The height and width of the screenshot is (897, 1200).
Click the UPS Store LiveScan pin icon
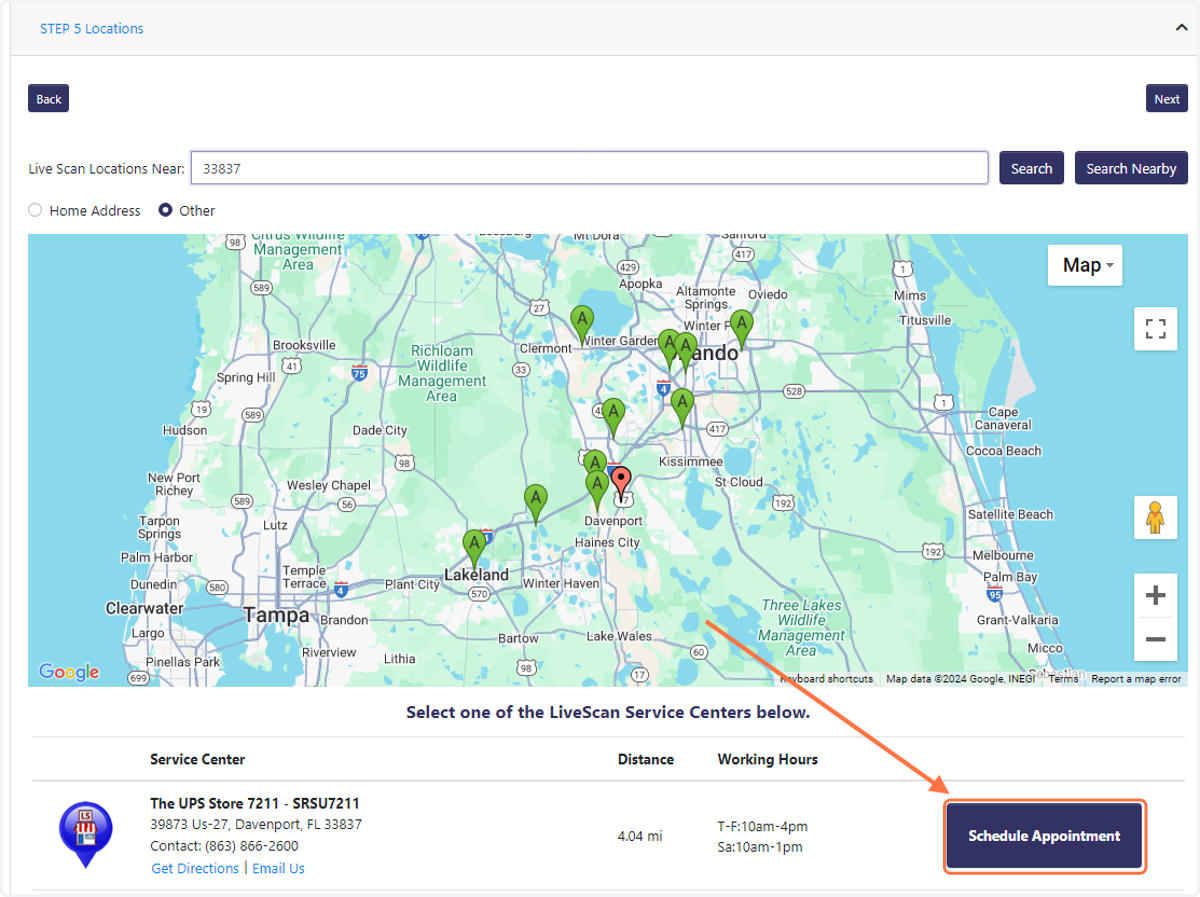[x=85, y=832]
